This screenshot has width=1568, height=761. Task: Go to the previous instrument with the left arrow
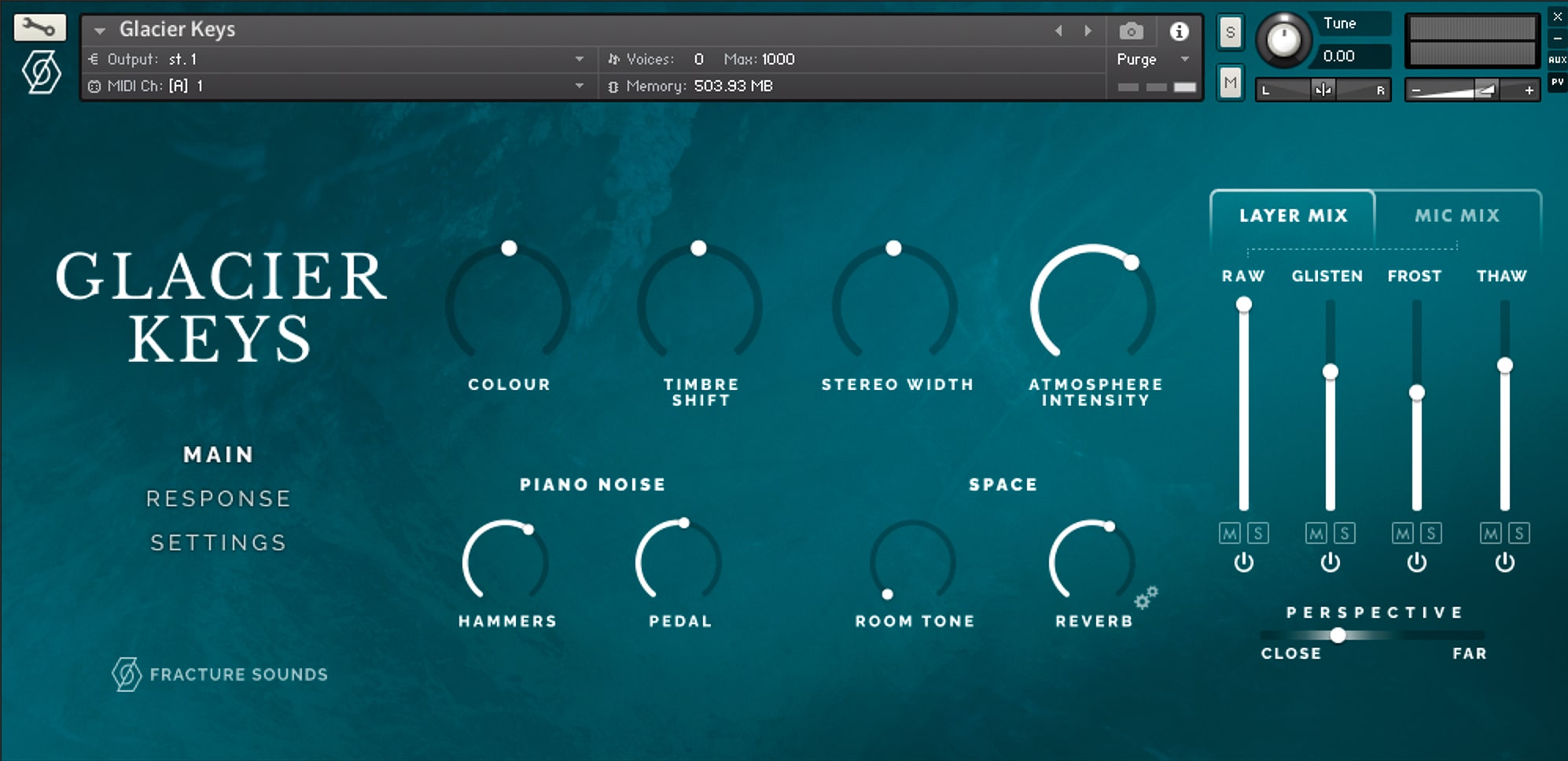tap(1058, 31)
